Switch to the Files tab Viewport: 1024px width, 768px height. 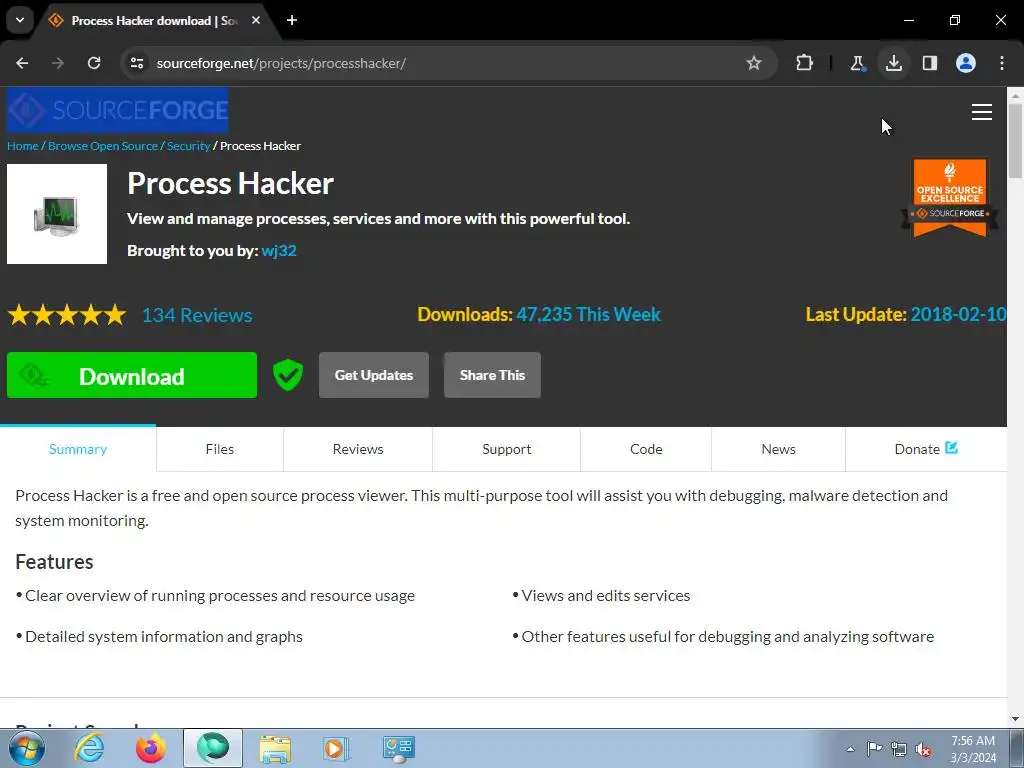219,449
